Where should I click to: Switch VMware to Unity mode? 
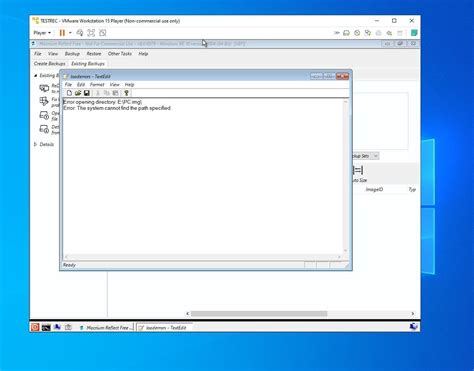103,33
